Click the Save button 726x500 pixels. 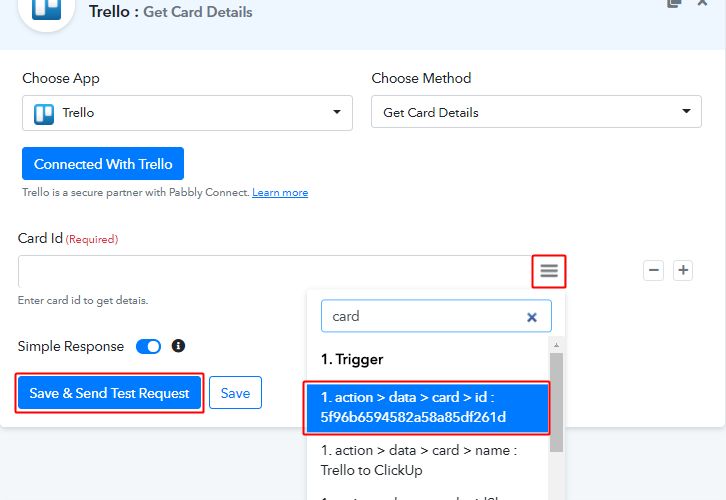pos(235,393)
